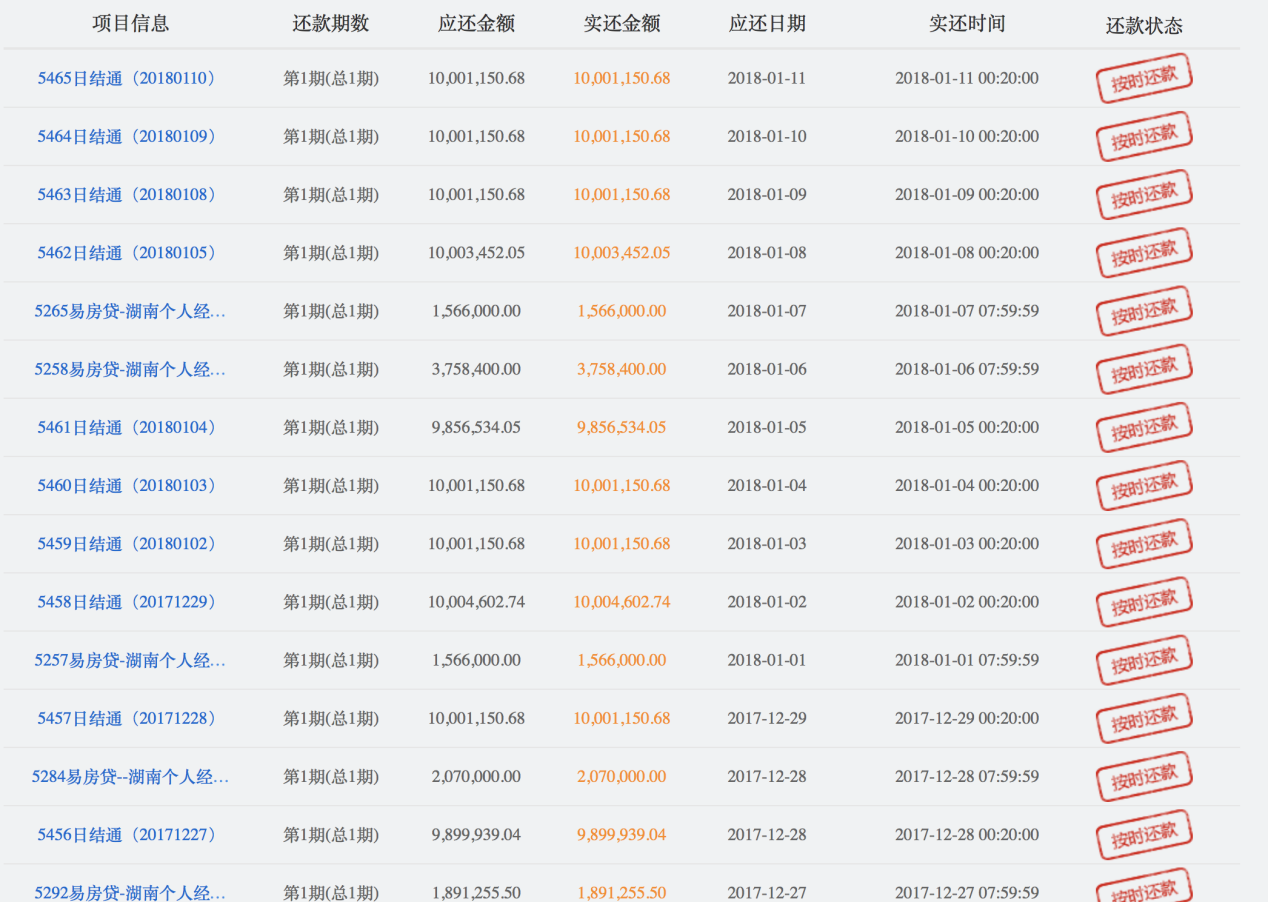
Task: Click the 实还金额 column header
Action: point(621,23)
